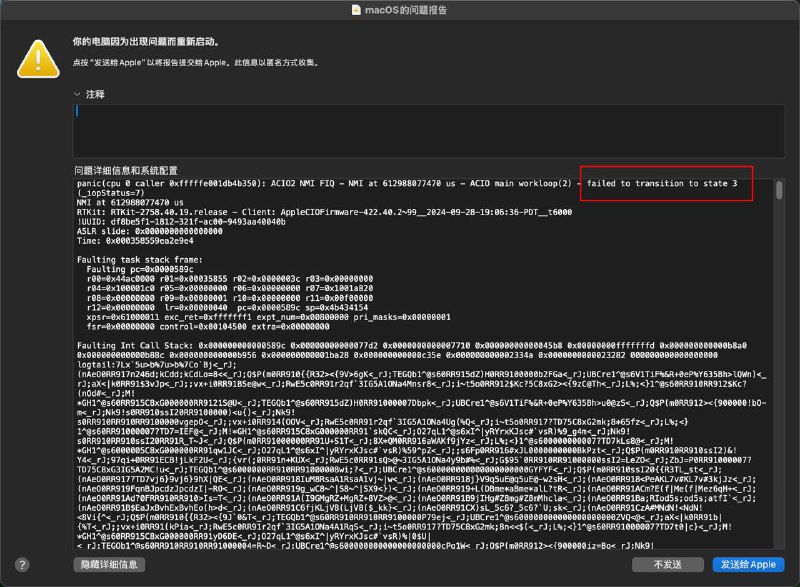Image resolution: width=800 pixels, height=587 pixels.
Task: Click 'failed to transition to state 3' text
Action: 662,184
